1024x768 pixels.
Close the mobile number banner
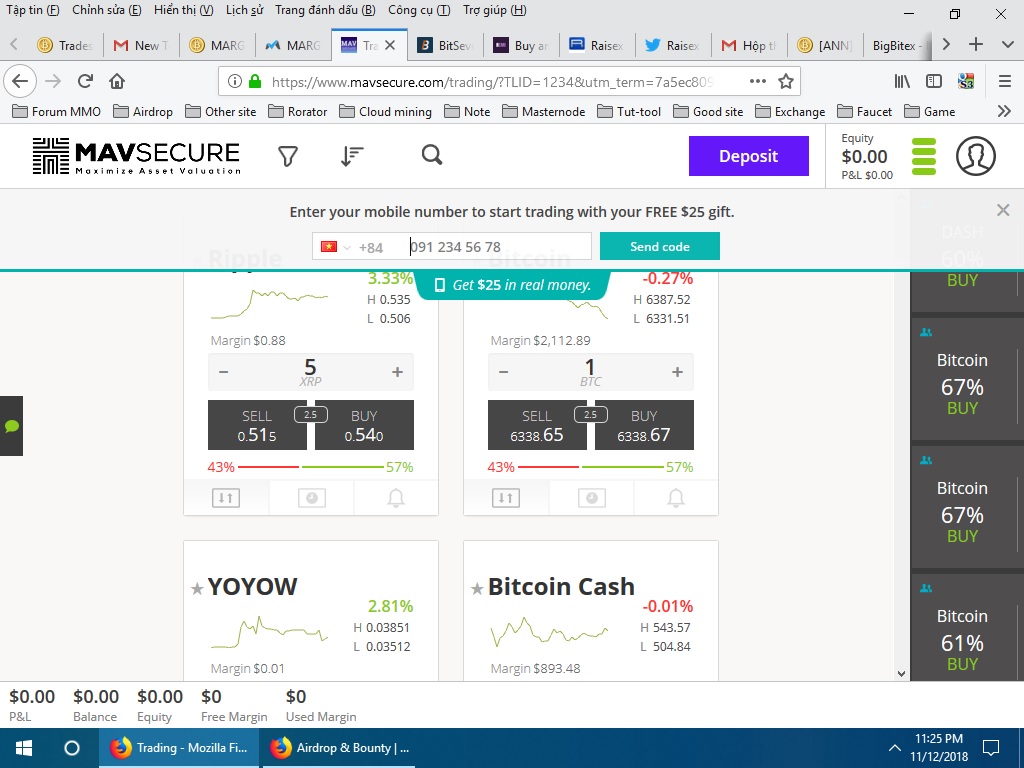tap(1003, 210)
